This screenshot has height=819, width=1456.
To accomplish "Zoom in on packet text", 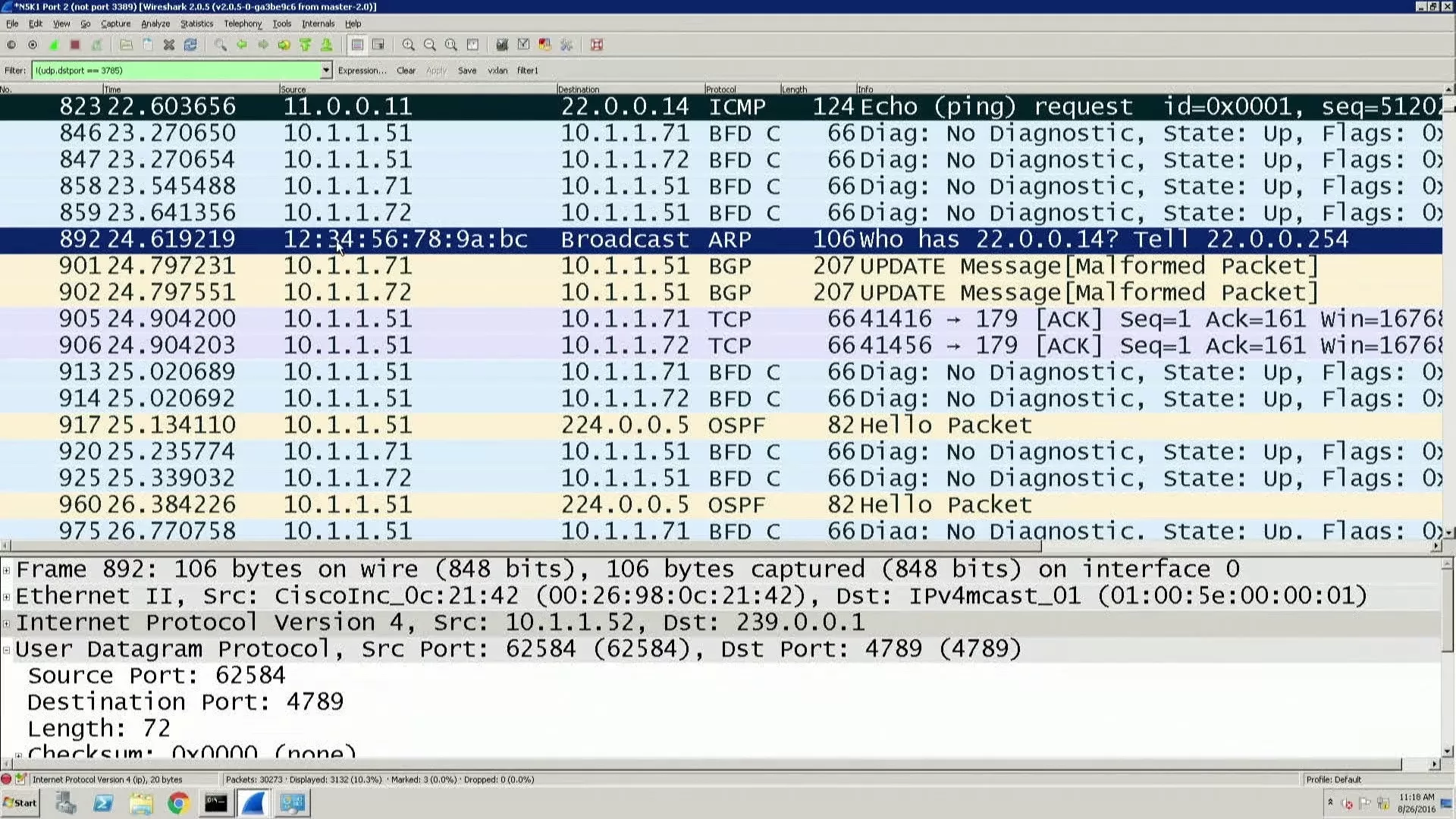I will pos(408,45).
